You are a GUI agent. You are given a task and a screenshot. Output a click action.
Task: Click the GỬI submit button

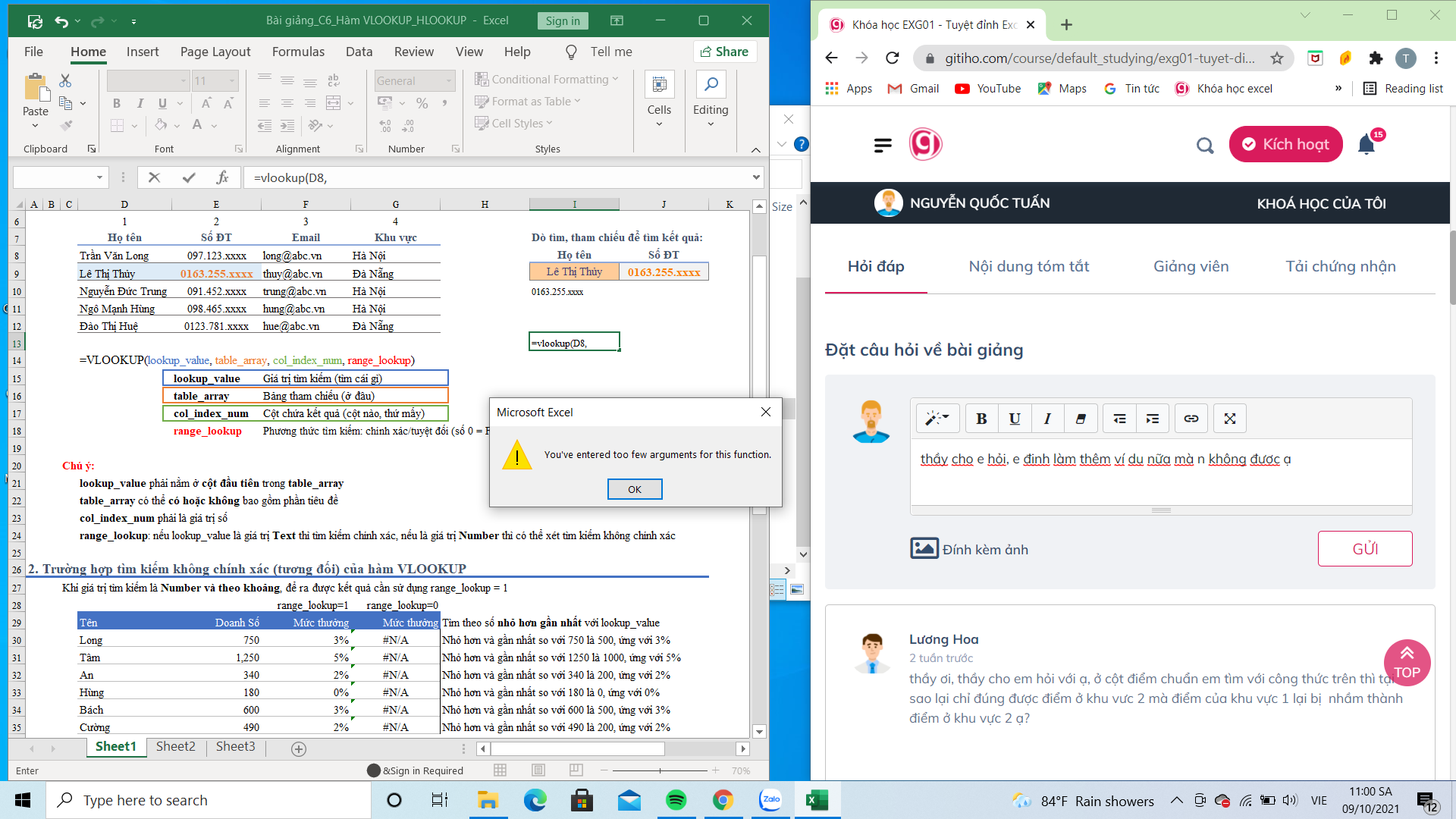1365,548
